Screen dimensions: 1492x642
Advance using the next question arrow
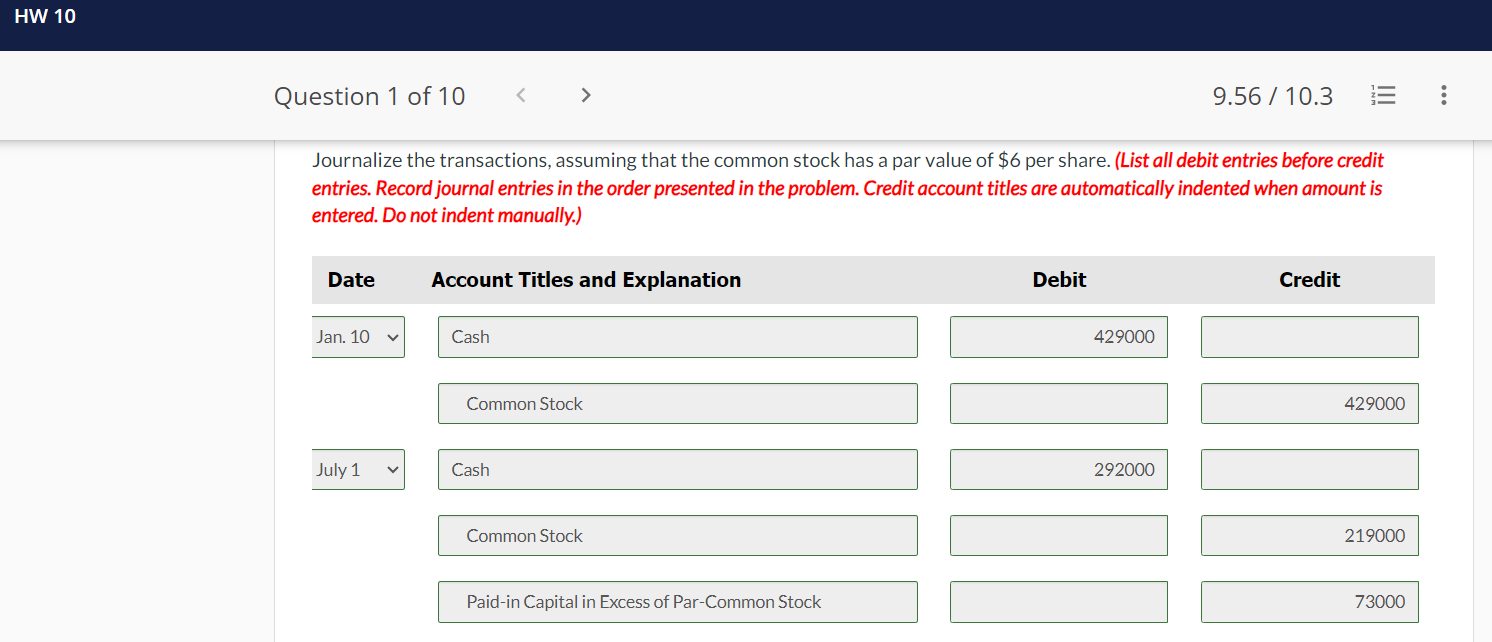585,94
